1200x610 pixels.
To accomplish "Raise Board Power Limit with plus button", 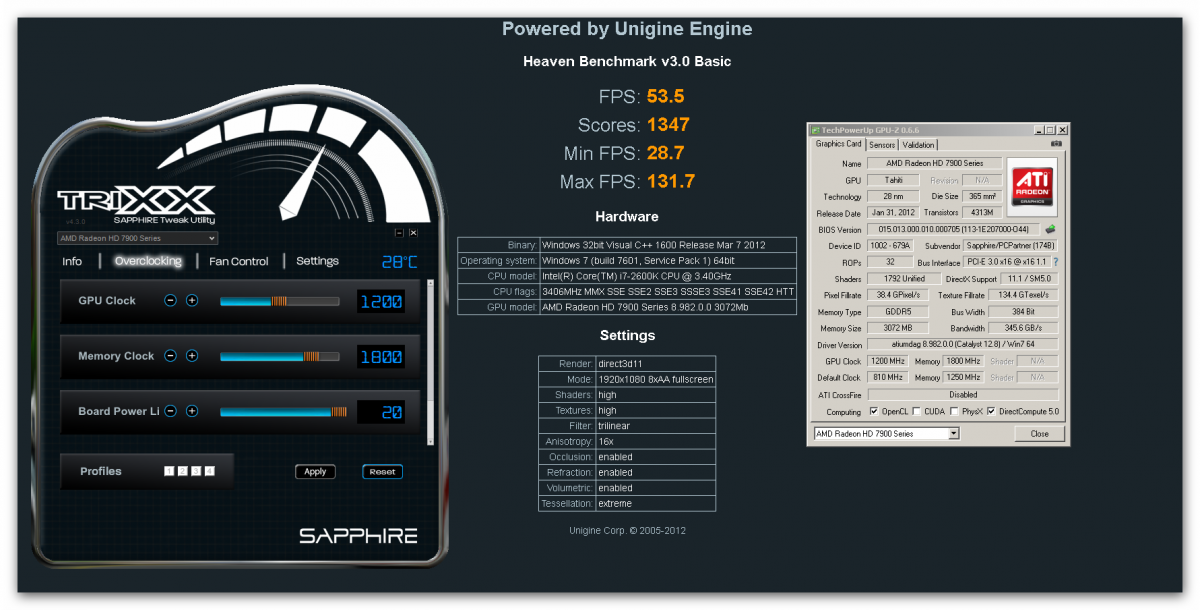I will click(192, 411).
